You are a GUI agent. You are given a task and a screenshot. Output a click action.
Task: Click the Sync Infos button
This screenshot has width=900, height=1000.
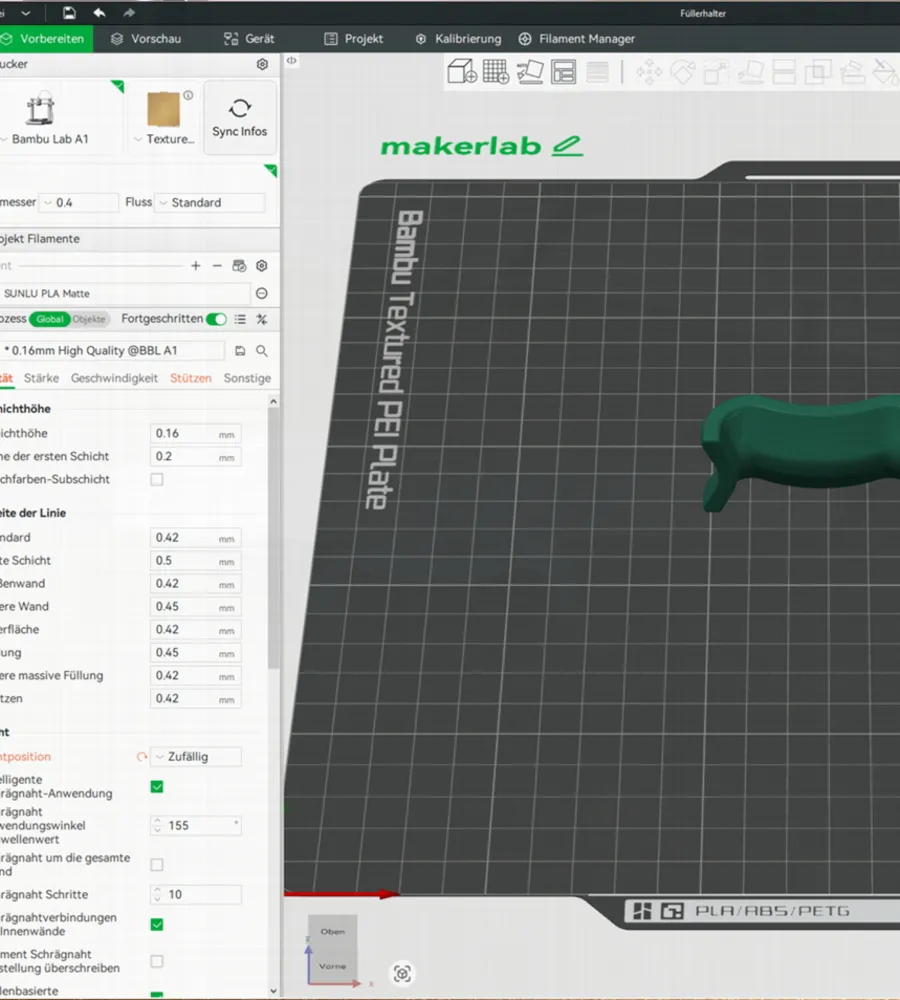click(x=240, y=117)
